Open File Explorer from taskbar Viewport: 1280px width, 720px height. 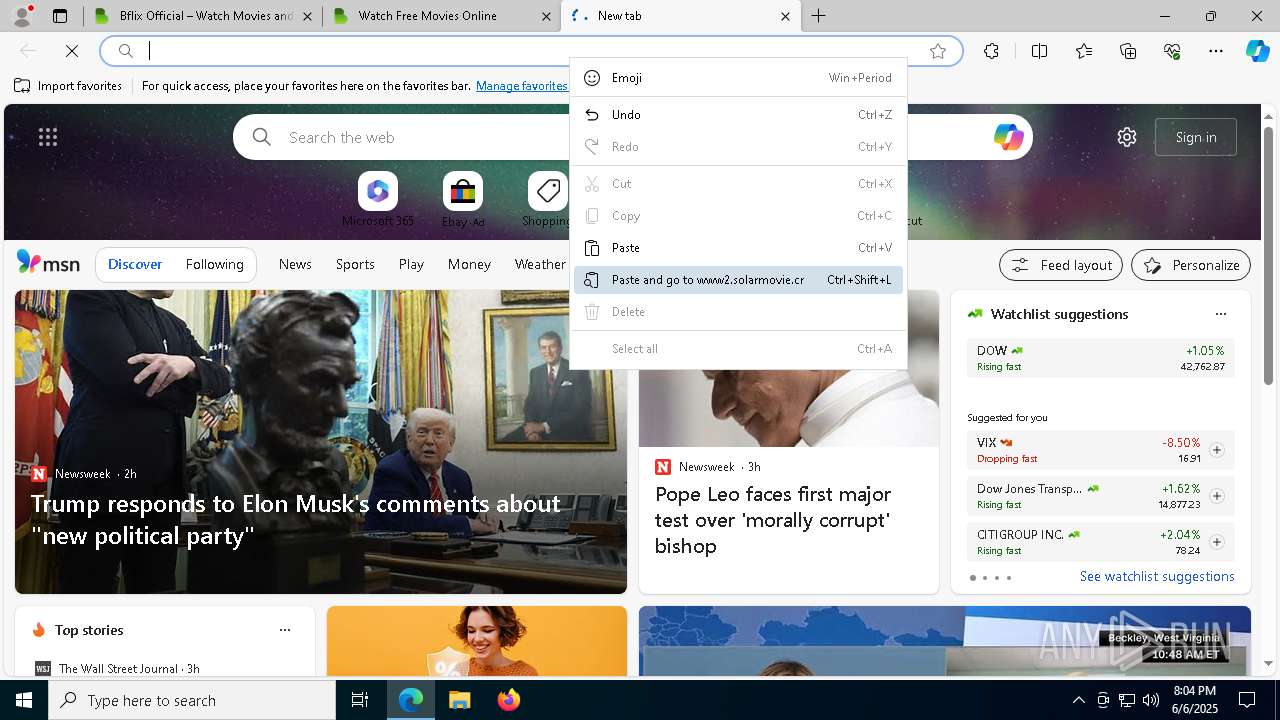click(x=459, y=700)
